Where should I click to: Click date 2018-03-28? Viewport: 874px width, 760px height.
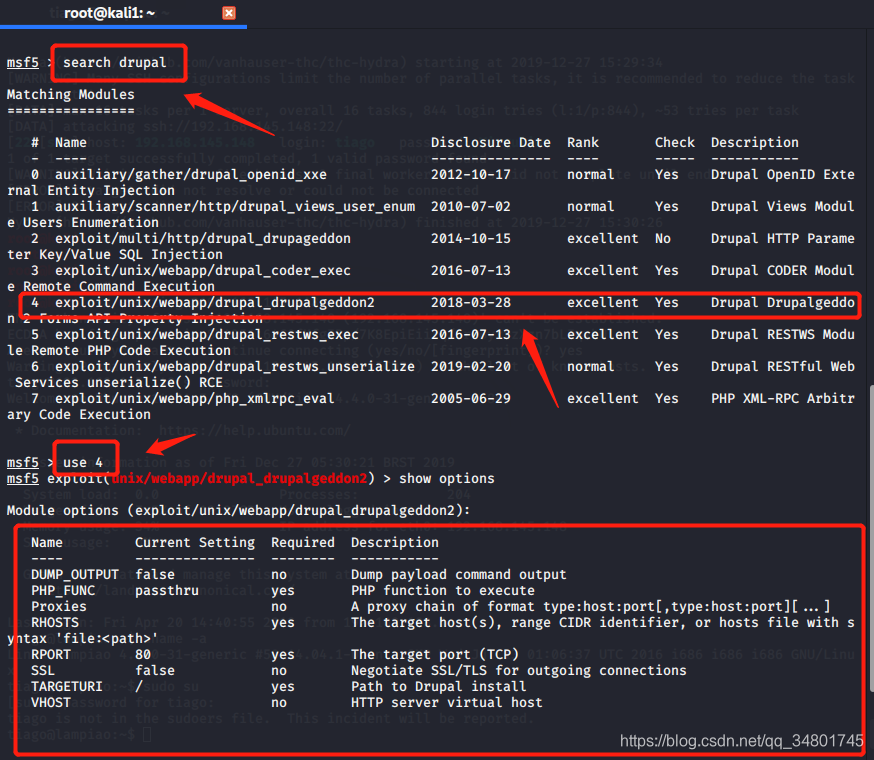coord(471,303)
